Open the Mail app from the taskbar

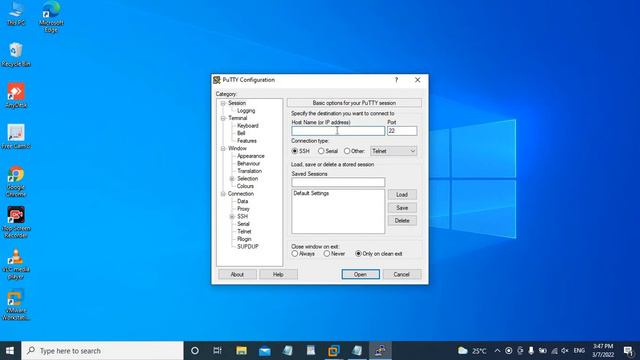pyautogui.click(x=264, y=351)
